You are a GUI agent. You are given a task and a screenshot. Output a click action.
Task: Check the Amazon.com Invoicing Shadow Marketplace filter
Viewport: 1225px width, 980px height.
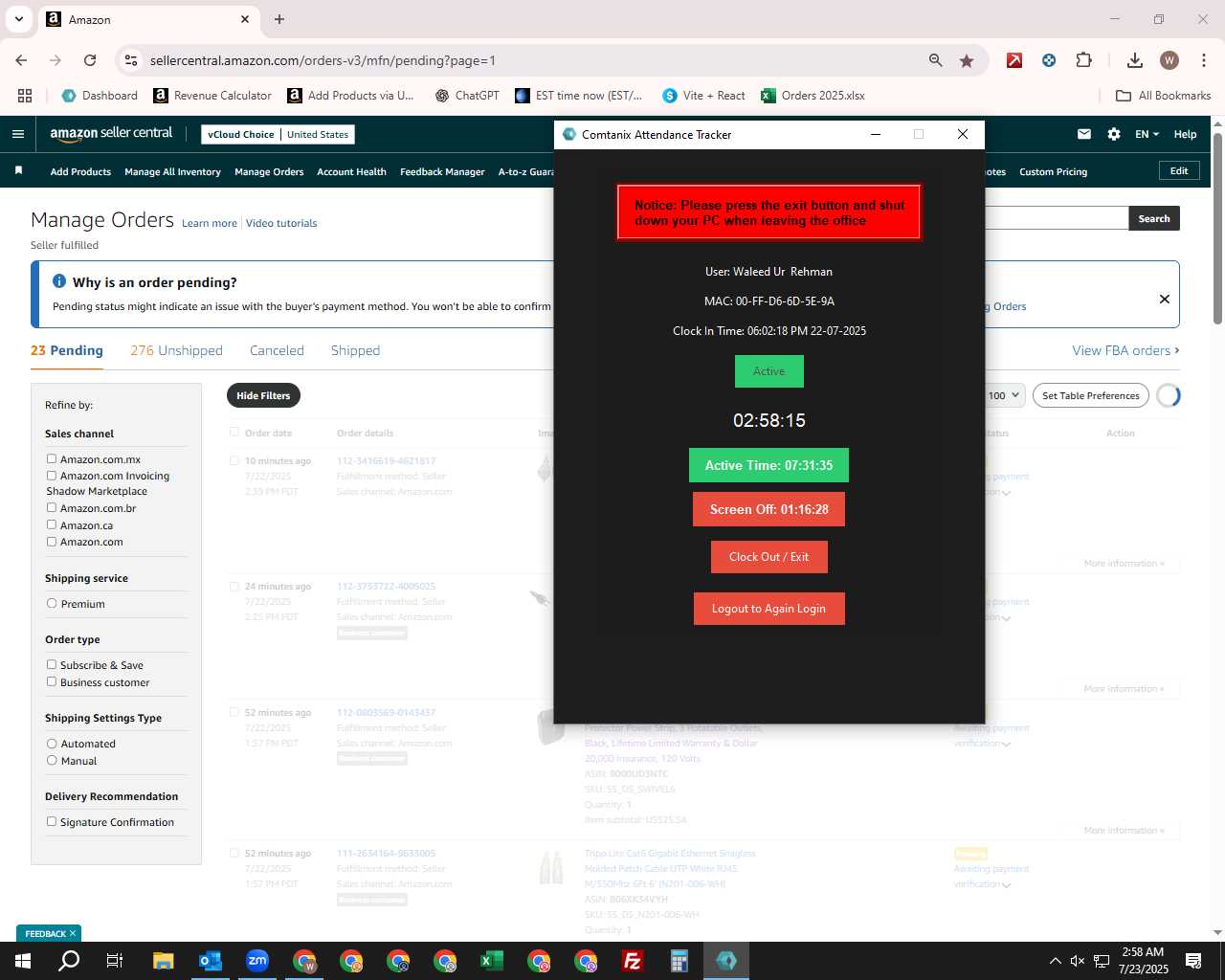[x=52, y=475]
